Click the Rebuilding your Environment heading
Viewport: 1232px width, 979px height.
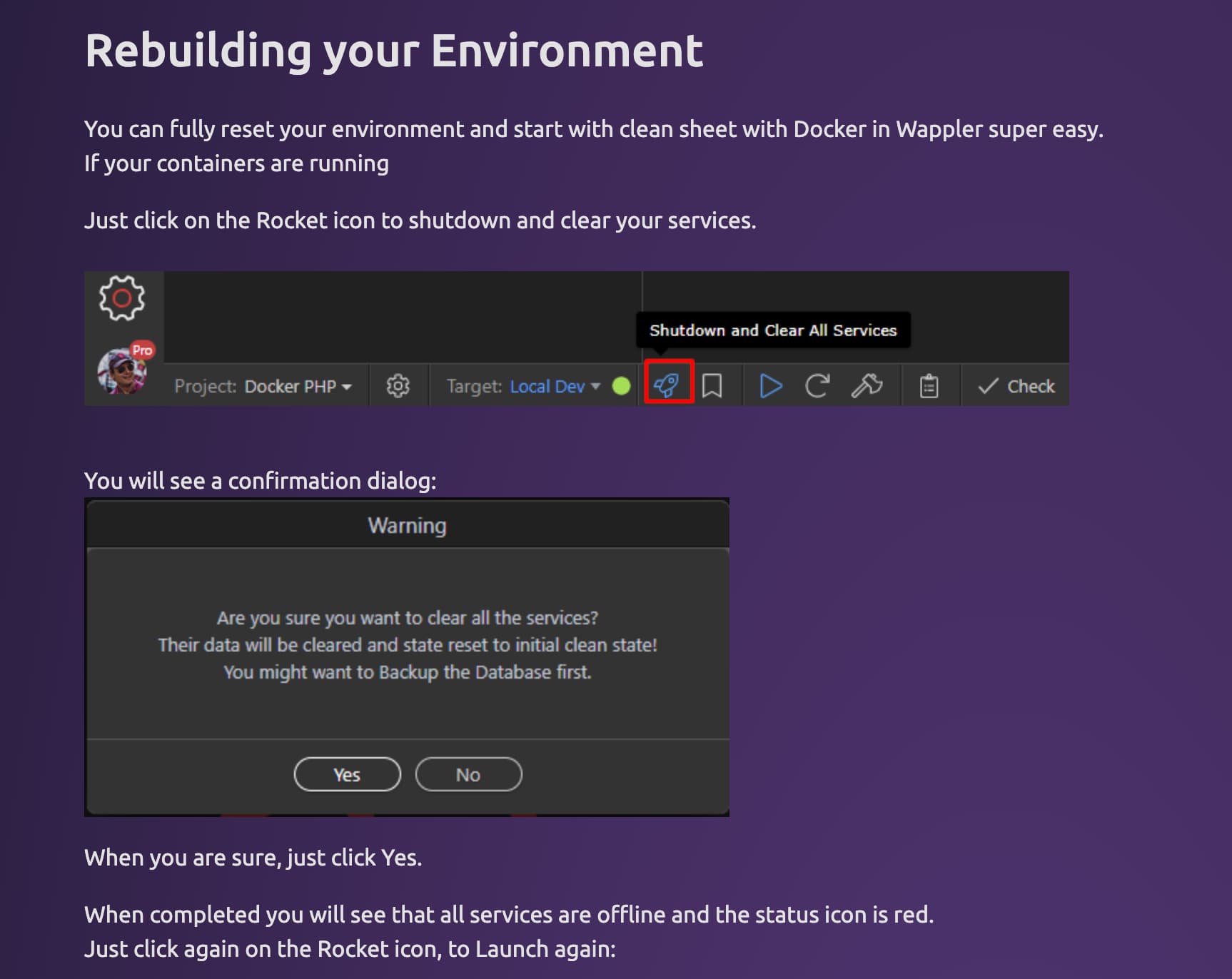(394, 51)
